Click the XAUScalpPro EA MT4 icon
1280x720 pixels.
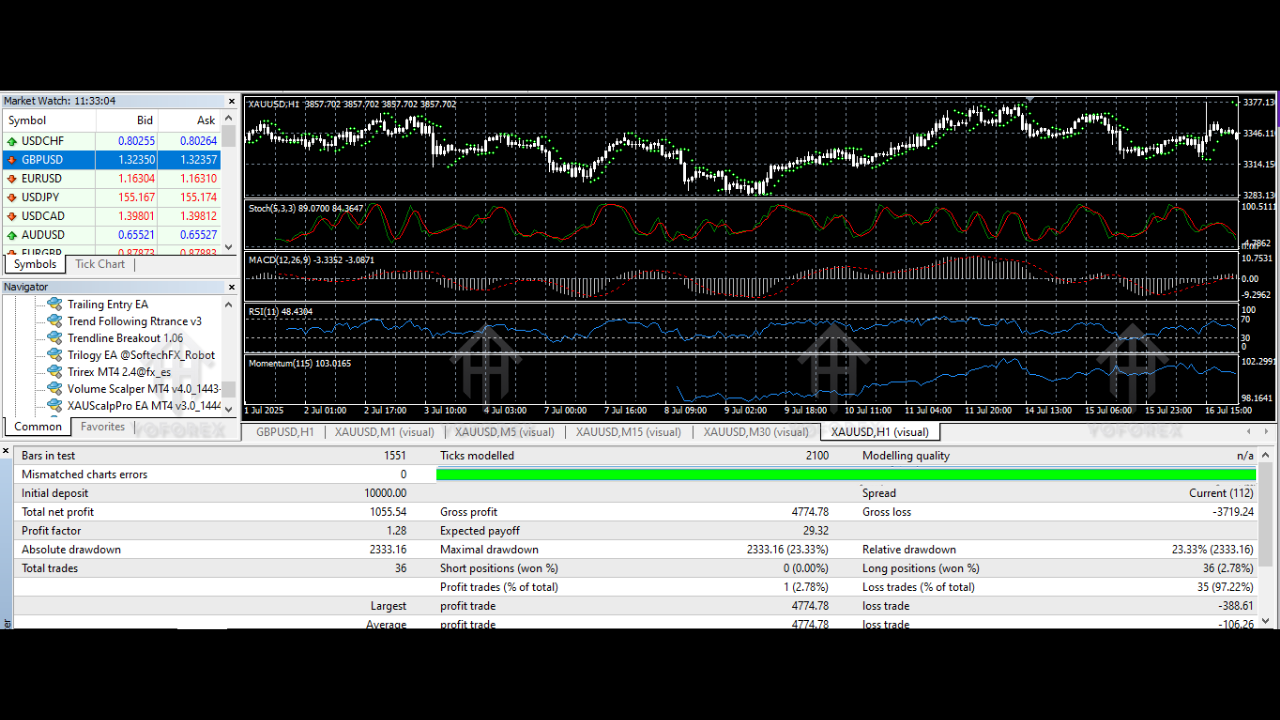click(54, 406)
